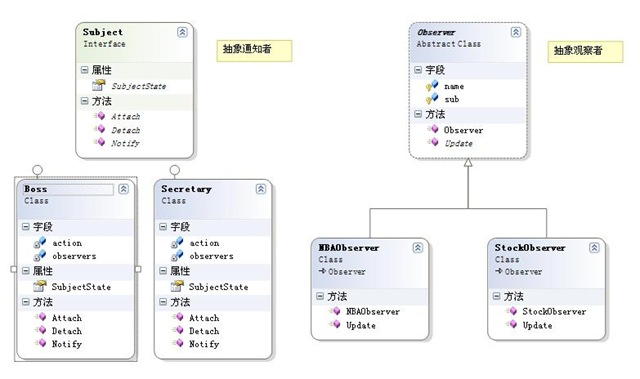Image resolution: width=640 pixels, height=379 pixels.
Task: Select the Notify method icon in Secretary
Action: pyautogui.click(x=178, y=343)
